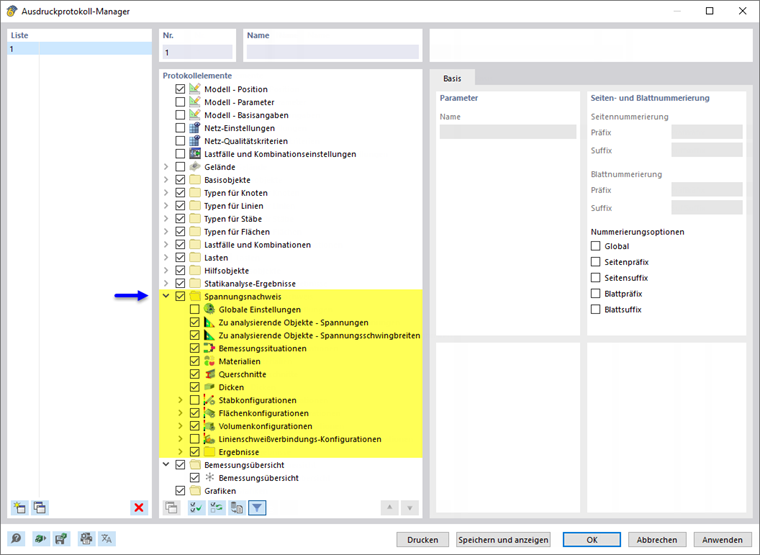
Task: Check the Globale Einstellungen checkbox
Action: tap(195, 309)
